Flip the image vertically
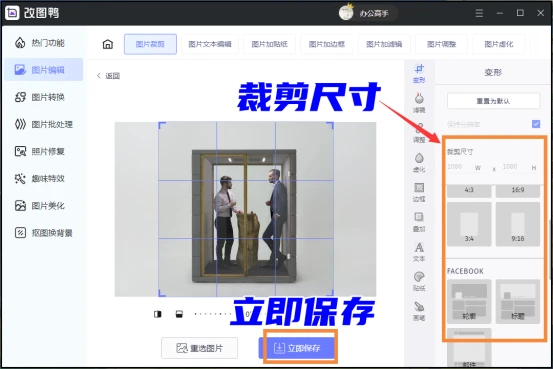 coord(179,314)
